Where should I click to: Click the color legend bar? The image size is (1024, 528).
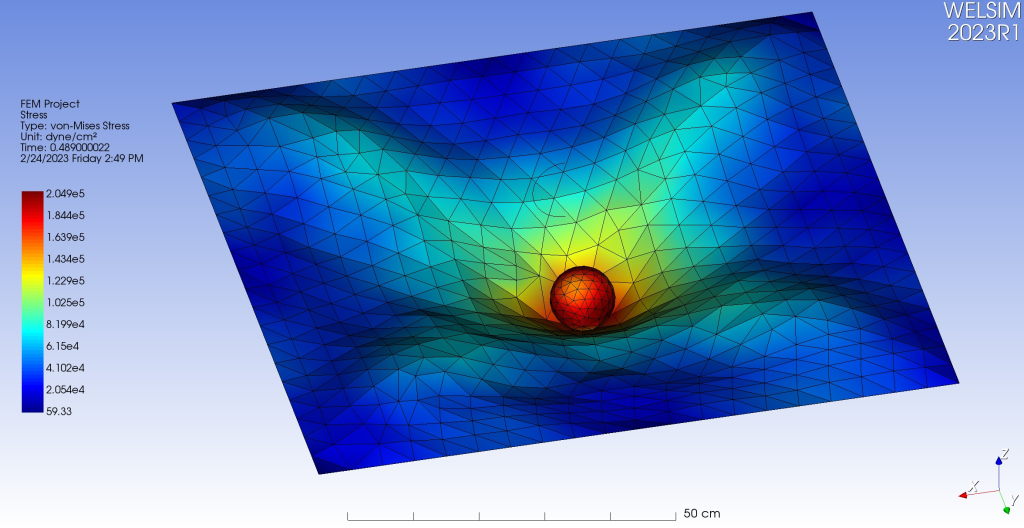32,301
